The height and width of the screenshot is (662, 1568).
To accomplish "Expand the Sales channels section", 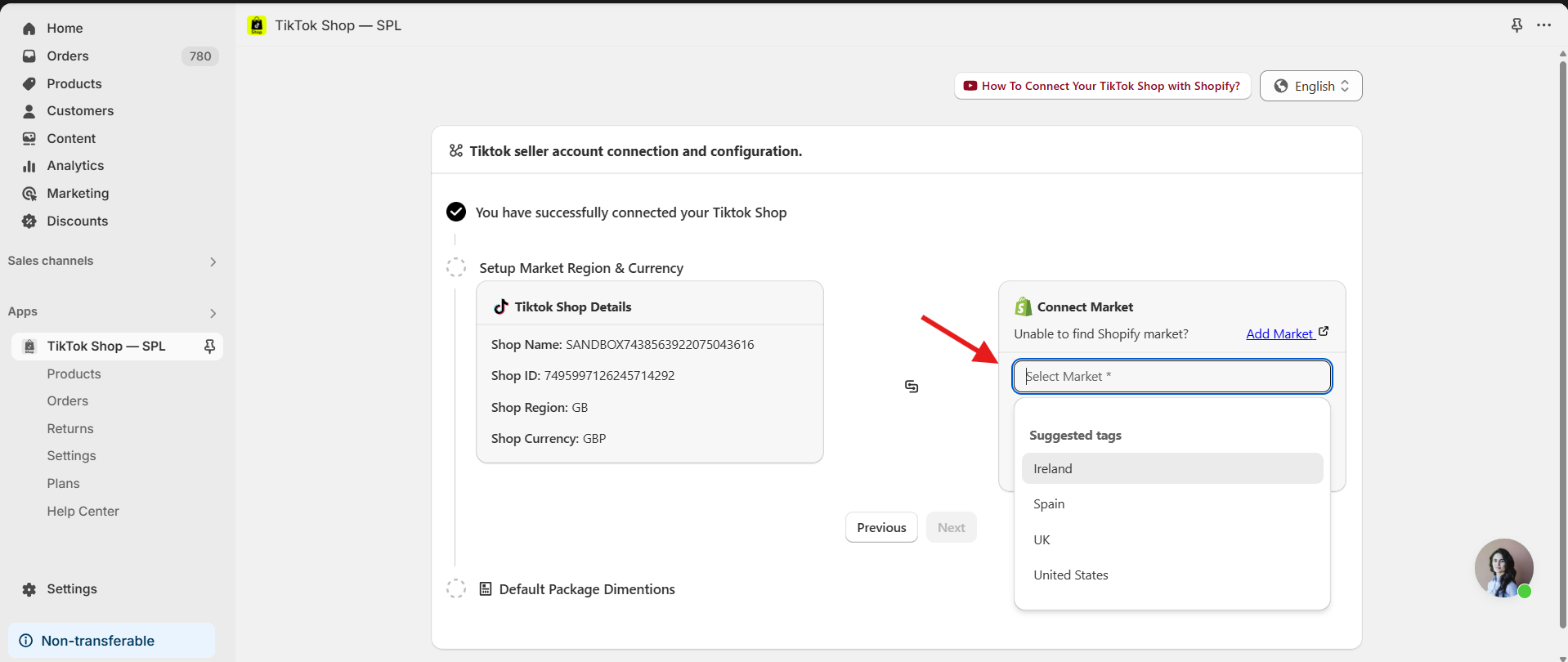I will click(213, 262).
